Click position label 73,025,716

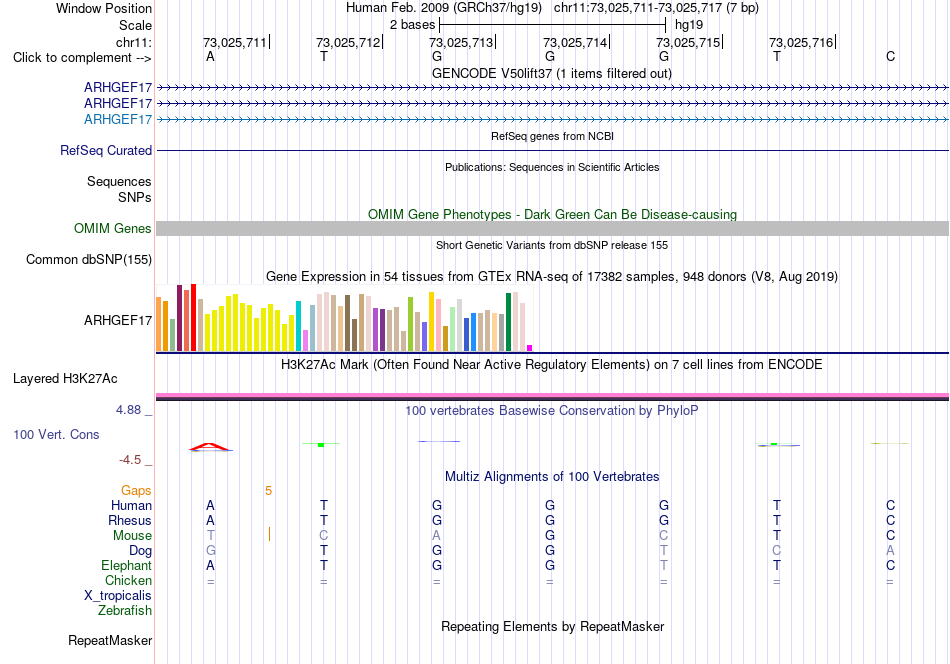[x=801, y=42]
